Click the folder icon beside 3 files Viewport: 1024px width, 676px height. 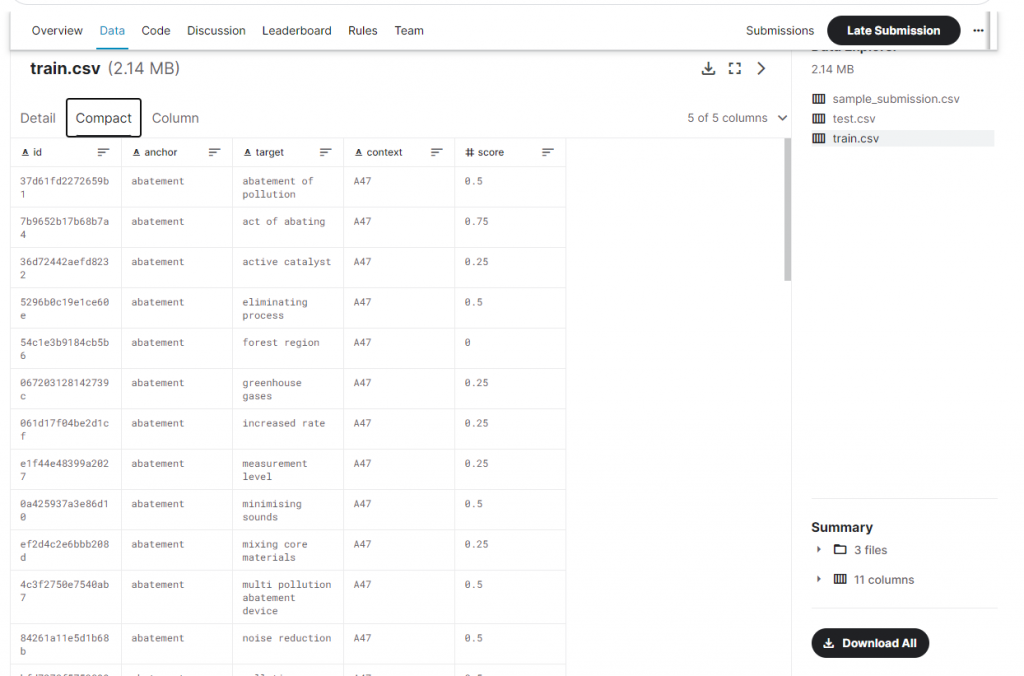point(840,549)
